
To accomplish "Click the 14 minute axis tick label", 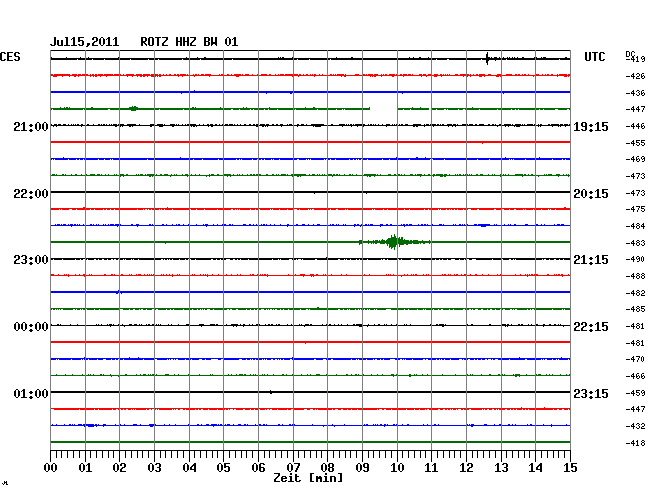I will [535, 468].
